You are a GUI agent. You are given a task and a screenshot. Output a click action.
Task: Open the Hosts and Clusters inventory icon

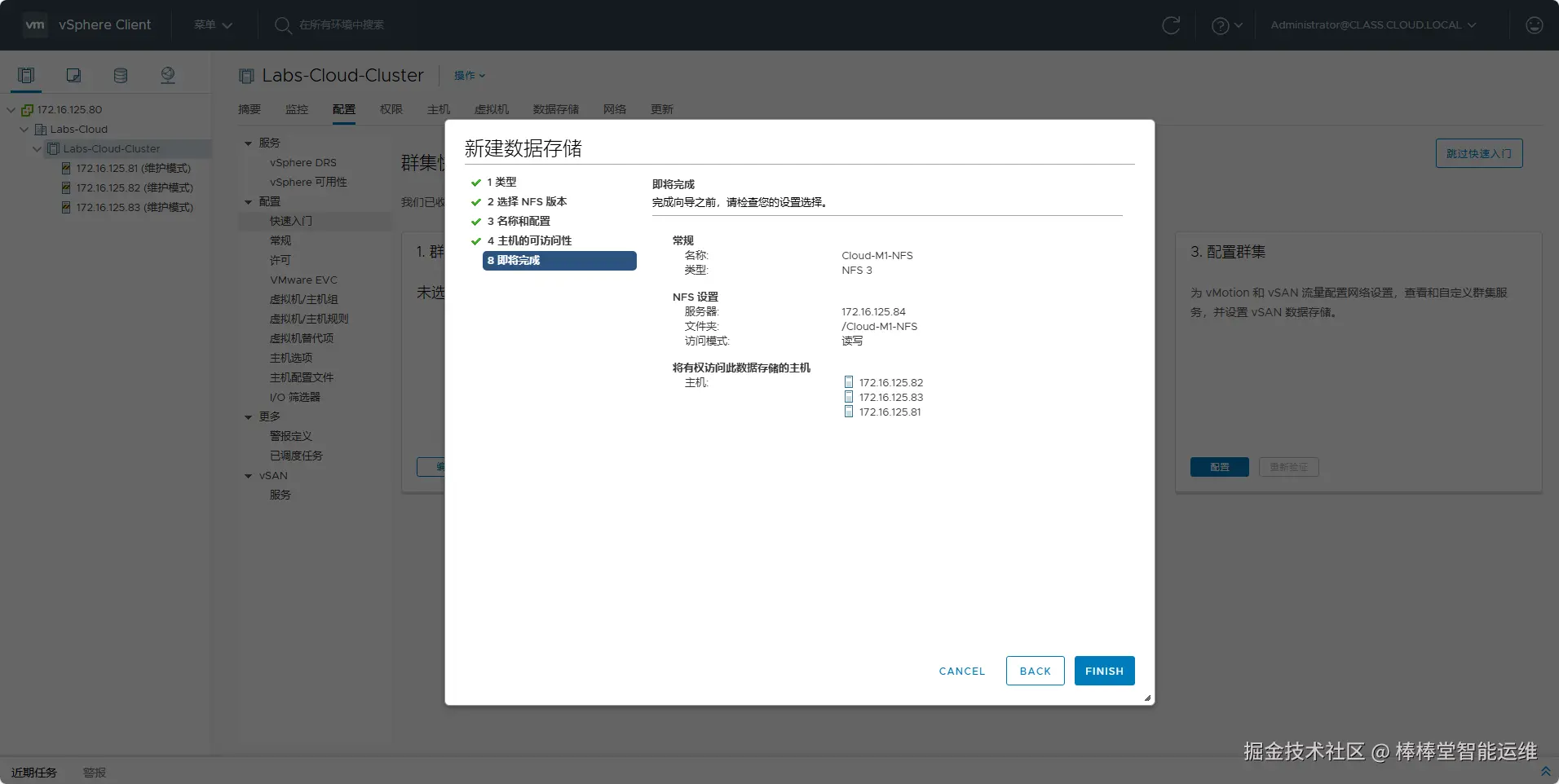click(26, 76)
